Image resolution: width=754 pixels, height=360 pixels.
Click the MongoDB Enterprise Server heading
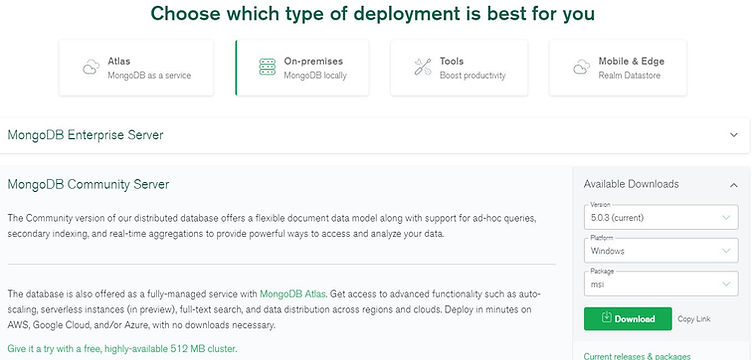pyautogui.click(x=85, y=135)
